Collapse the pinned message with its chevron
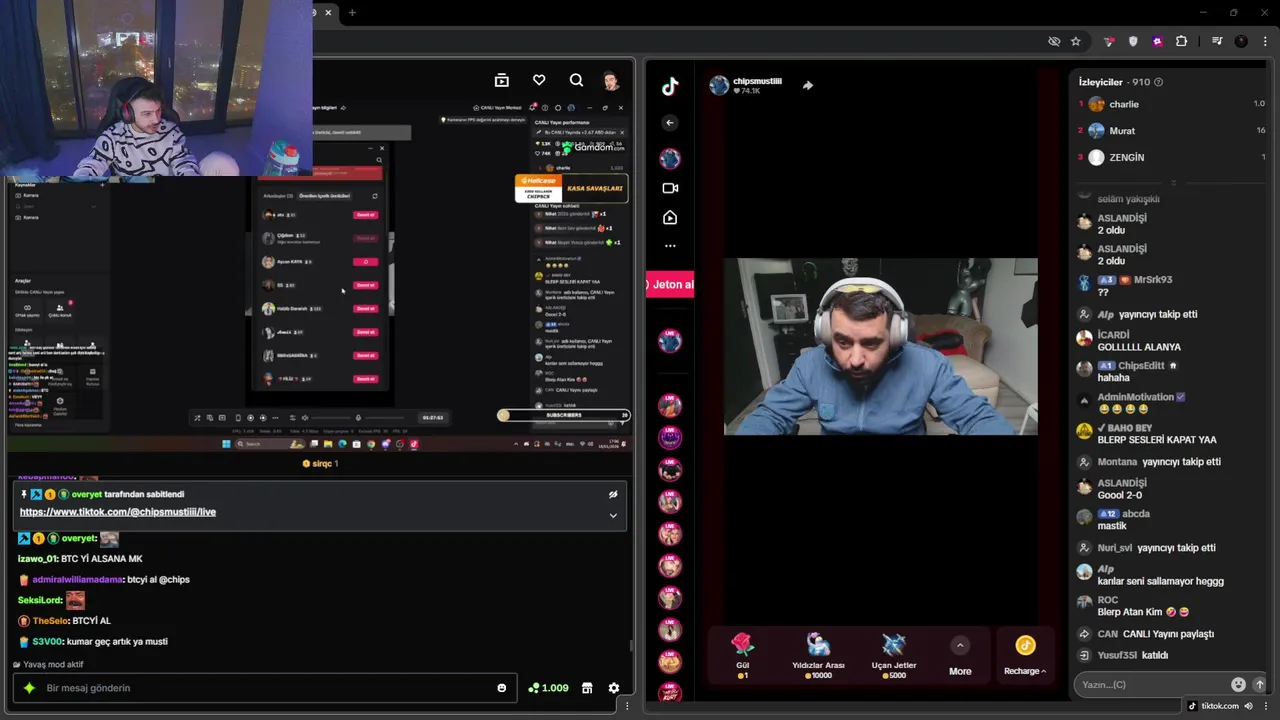1280x720 pixels. pyautogui.click(x=613, y=516)
